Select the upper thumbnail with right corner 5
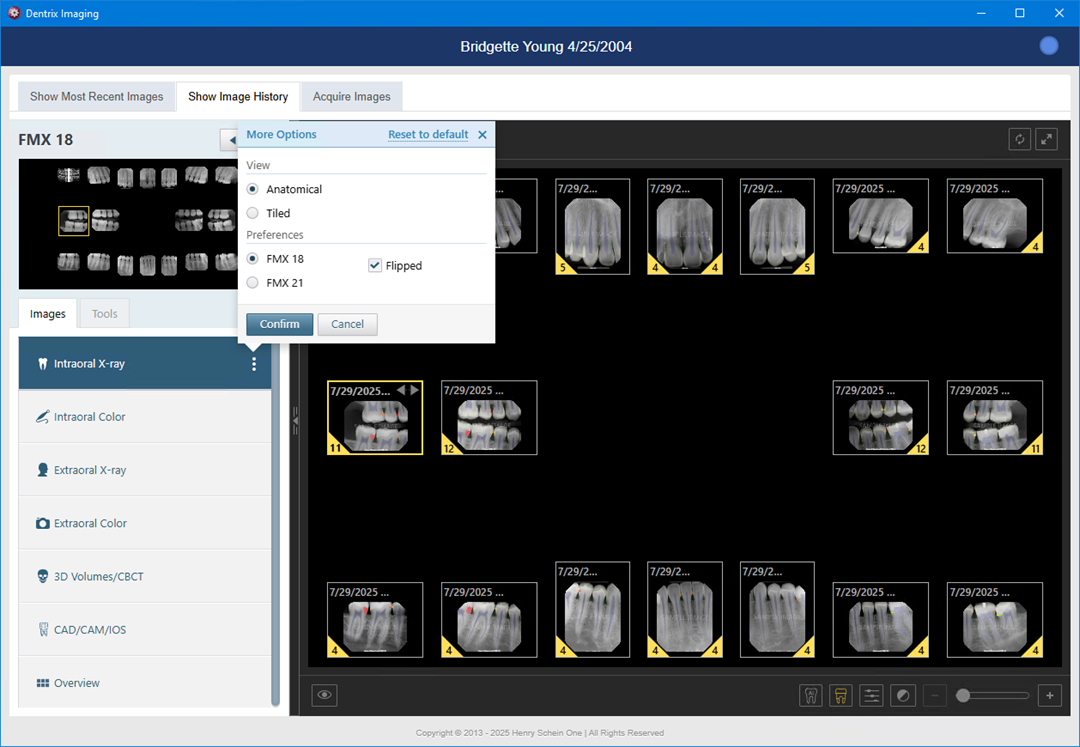 point(777,227)
